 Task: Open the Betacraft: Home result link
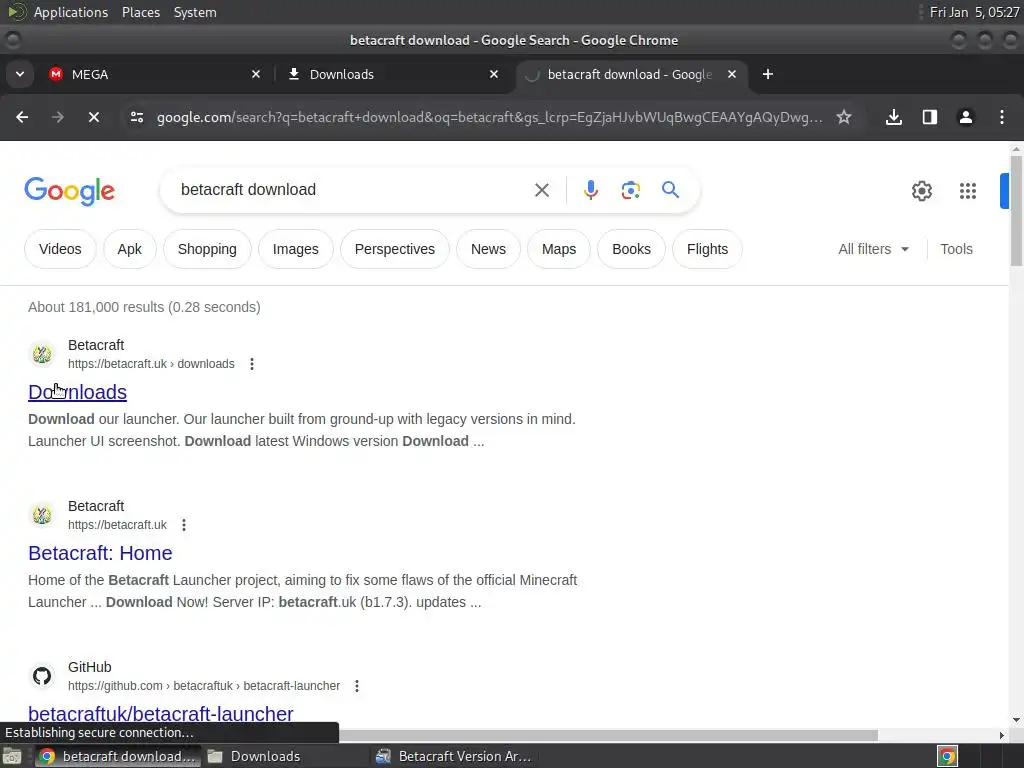tap(100, 553)
